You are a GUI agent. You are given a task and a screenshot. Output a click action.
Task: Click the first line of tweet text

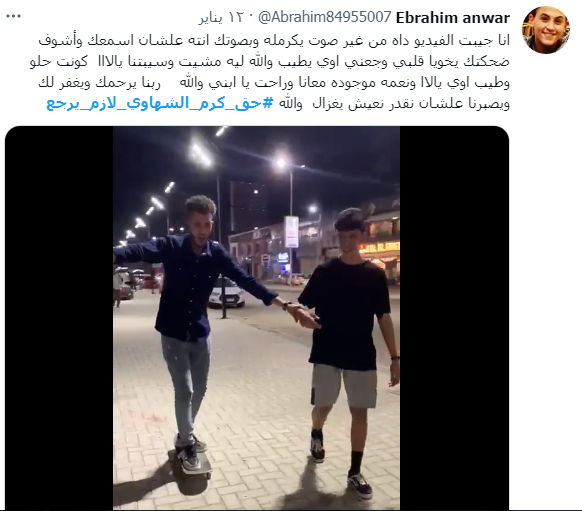(x=274, y=40)
